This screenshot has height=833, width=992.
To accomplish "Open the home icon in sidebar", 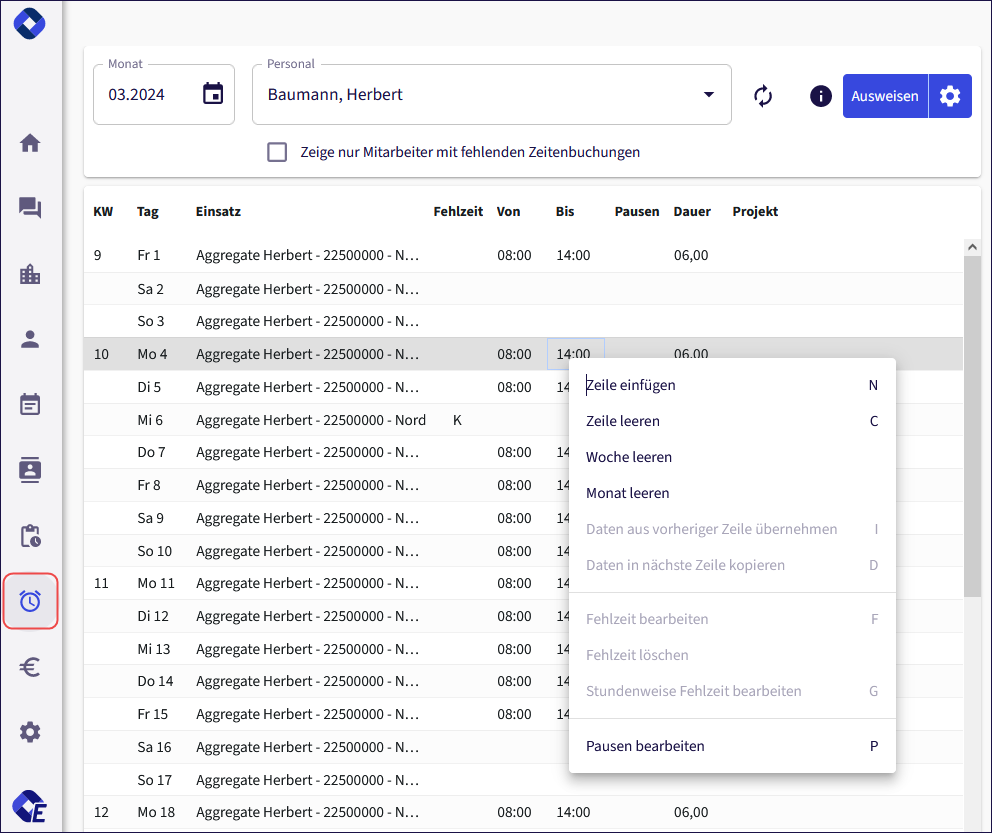I will pos(30,143).
